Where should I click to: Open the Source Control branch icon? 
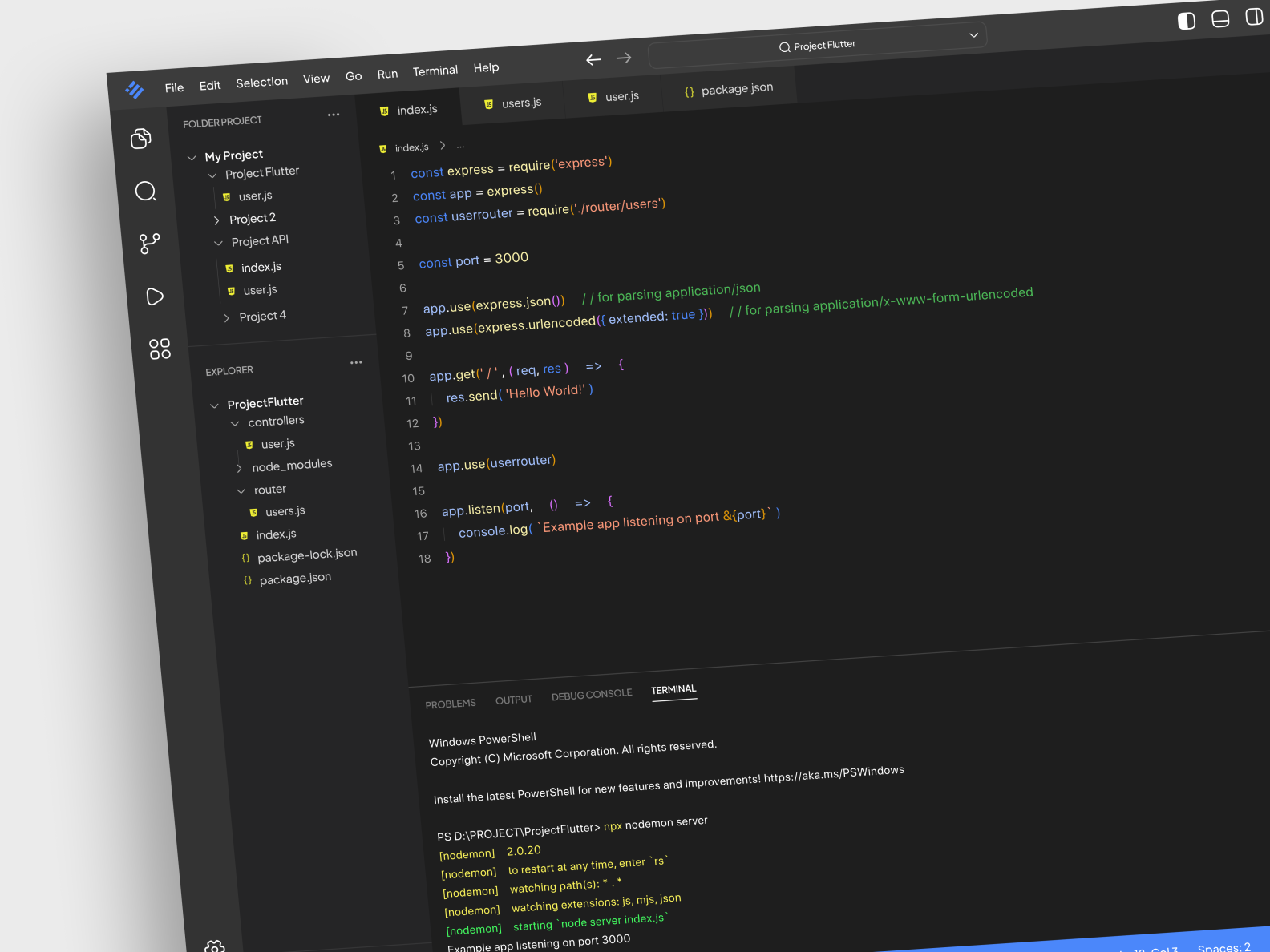[x=150, y=244]
